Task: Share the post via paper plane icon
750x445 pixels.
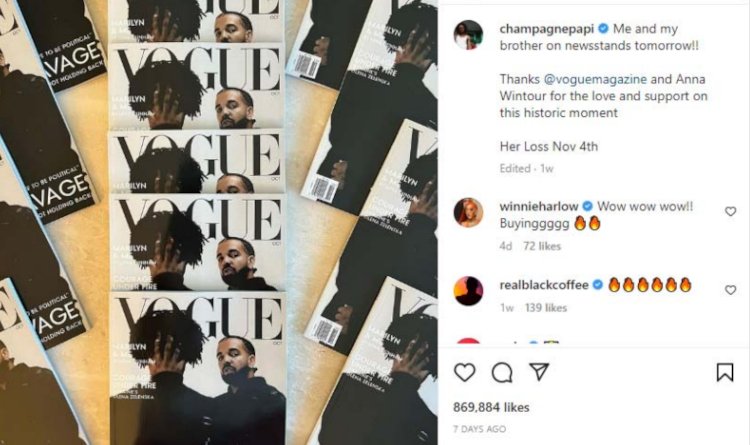Action: tap(539, 372)
